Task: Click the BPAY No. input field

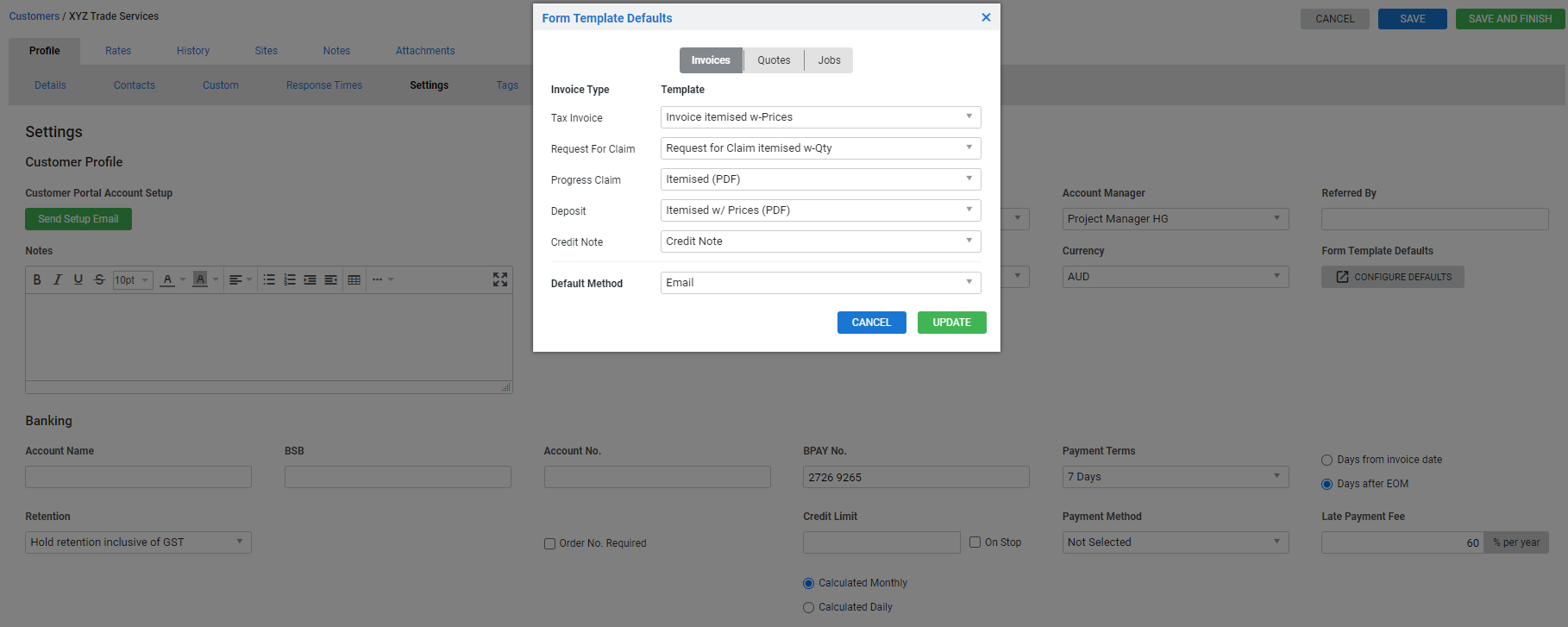Action: pos(916,477)
